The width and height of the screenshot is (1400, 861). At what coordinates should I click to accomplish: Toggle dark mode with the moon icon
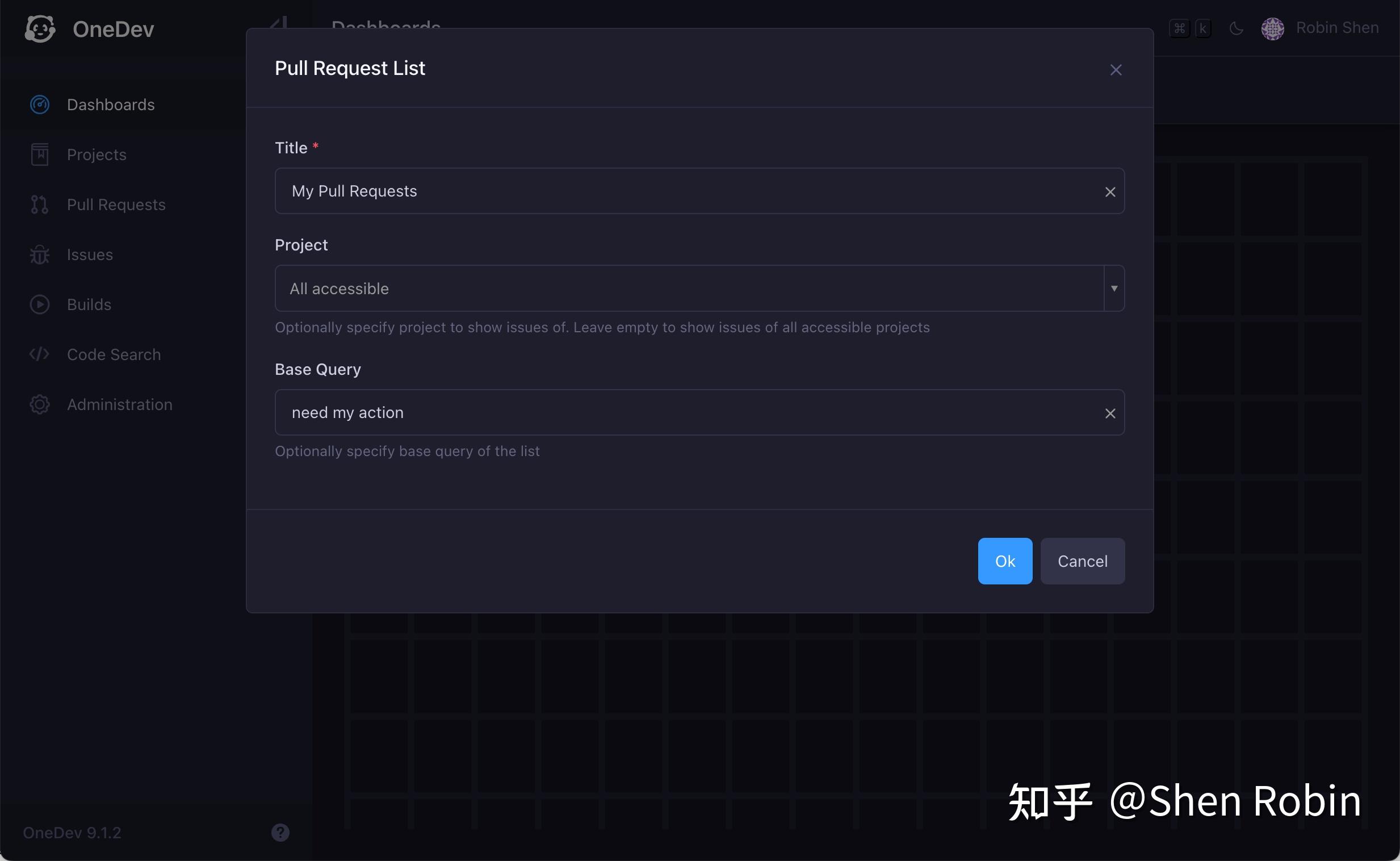(1236, 28)
